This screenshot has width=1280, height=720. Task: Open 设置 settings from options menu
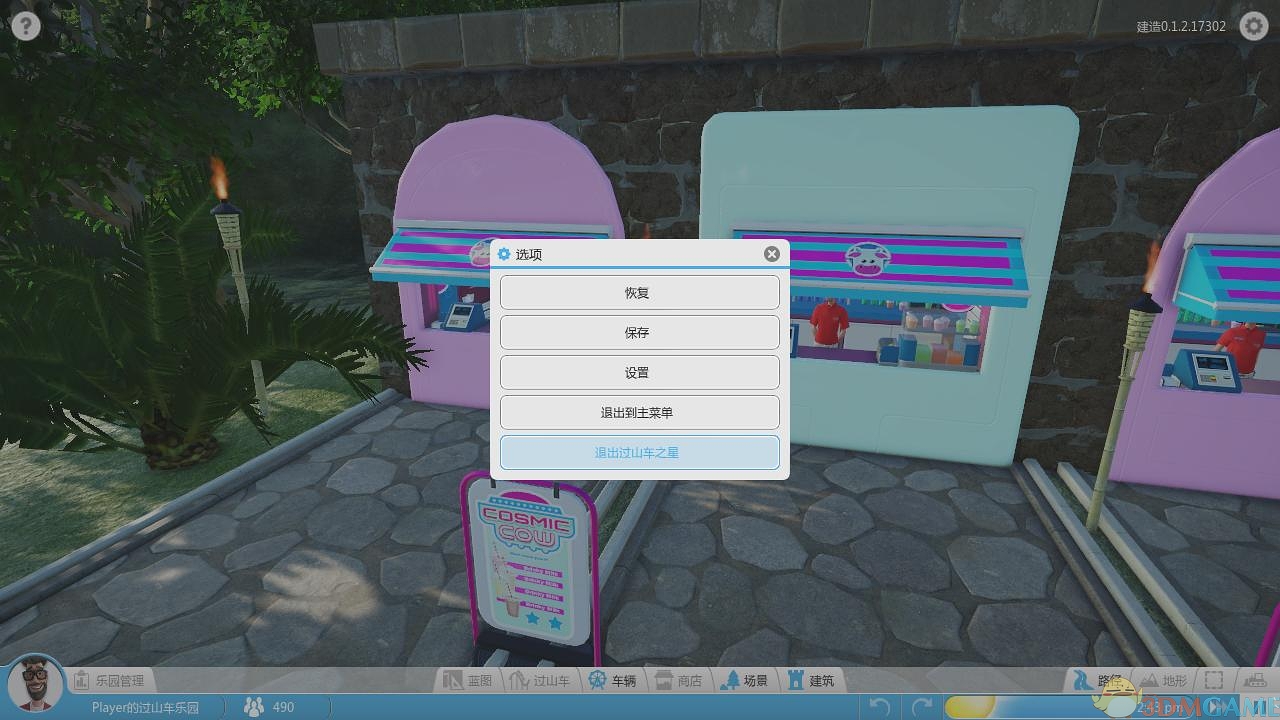[639, 373]
